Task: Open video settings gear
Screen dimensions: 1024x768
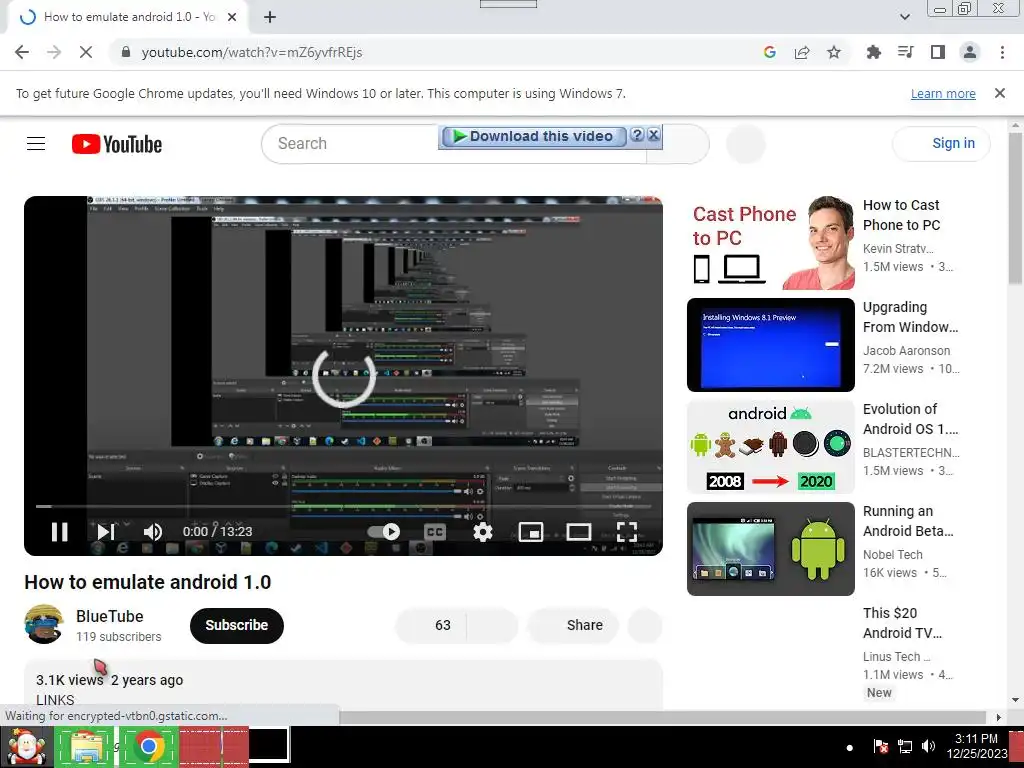Action: coord(483,532)
